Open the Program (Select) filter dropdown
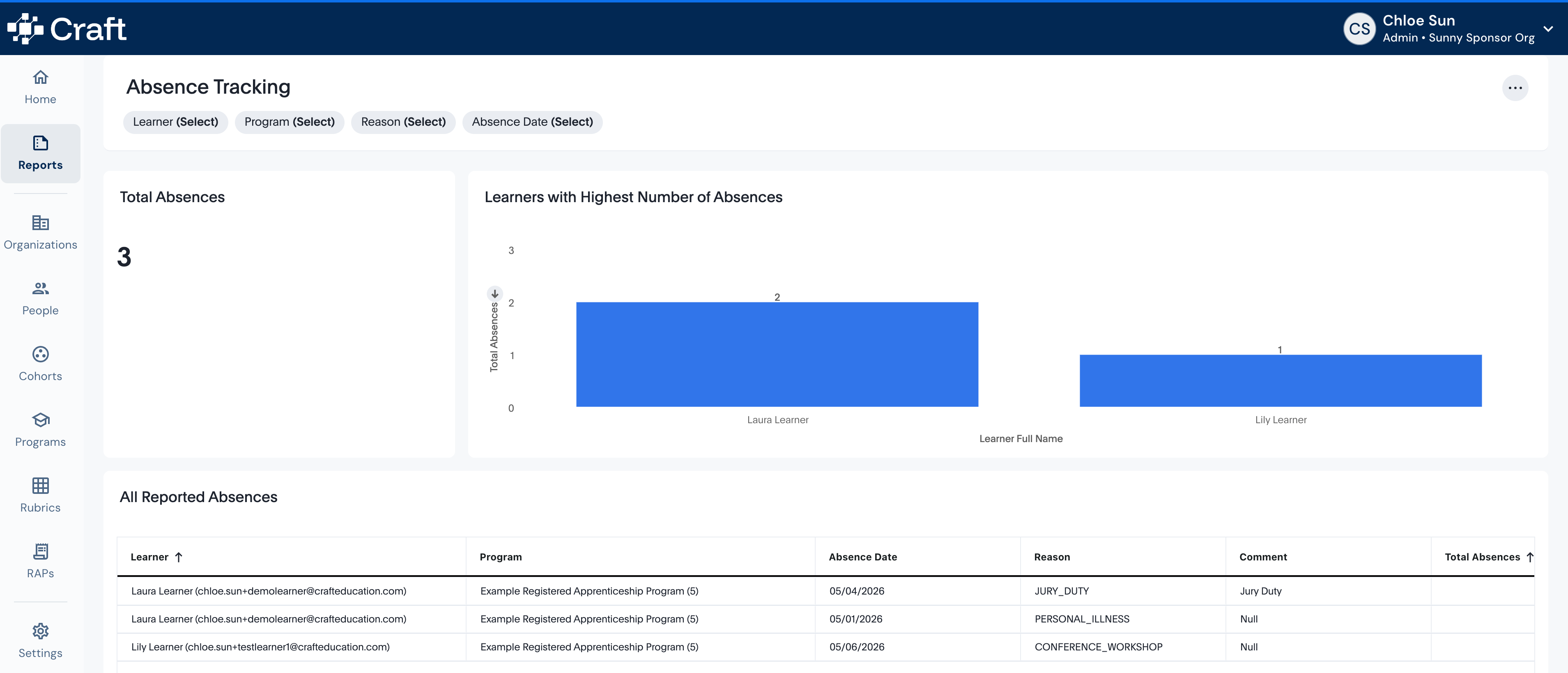1568x673 pixels. (289, 122)
